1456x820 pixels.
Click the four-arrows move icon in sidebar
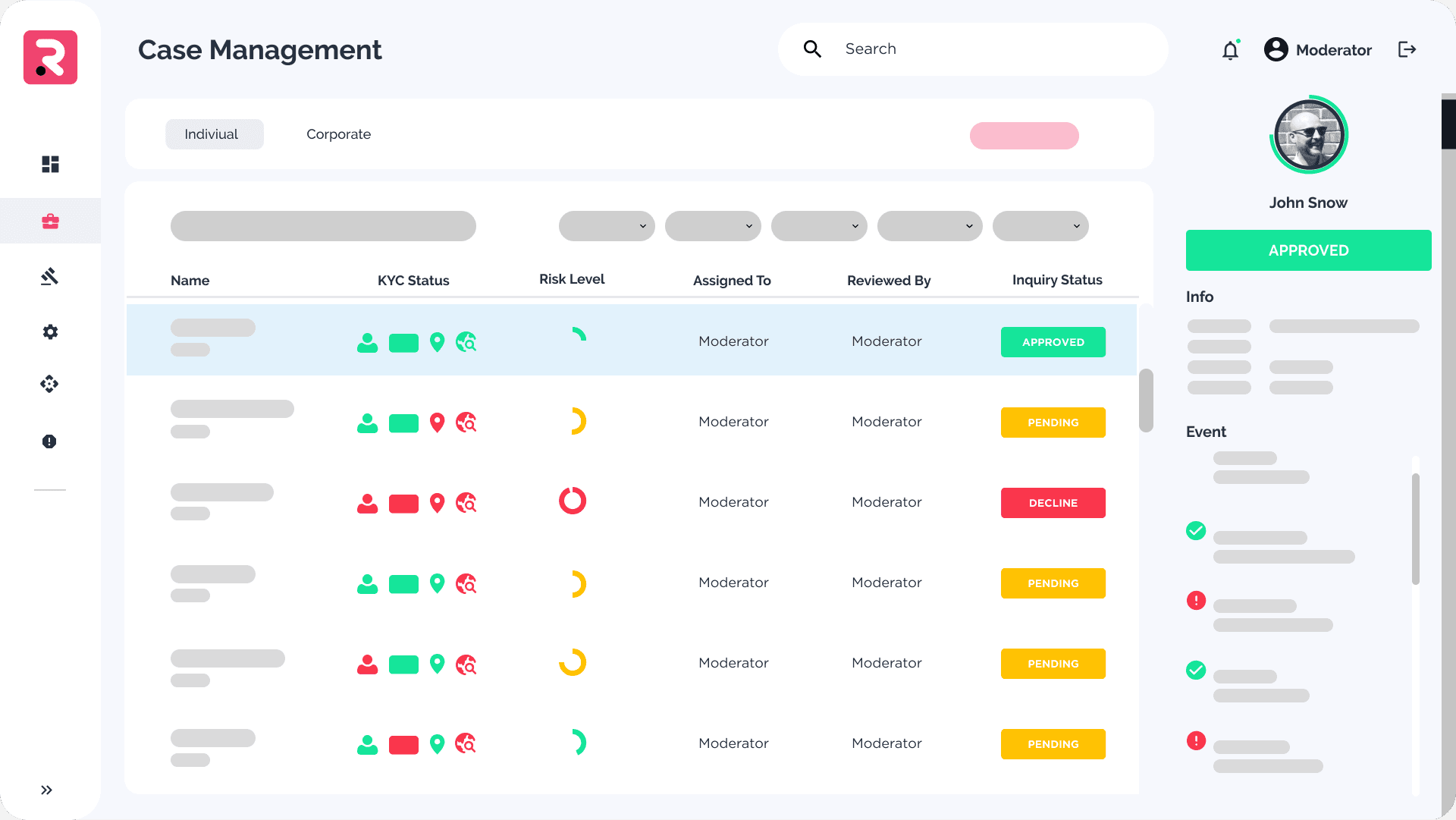point(50,384)
